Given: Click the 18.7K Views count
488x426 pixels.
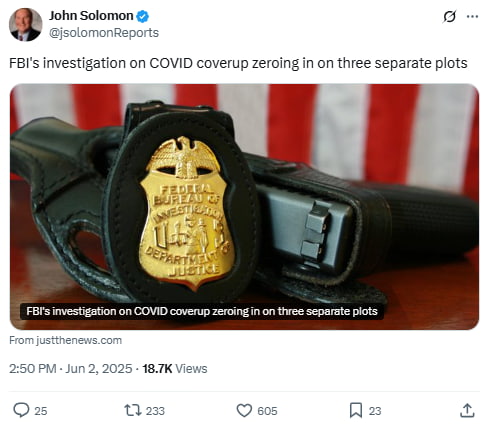Looking at the screenshot, I should click(x=175, y=369).
